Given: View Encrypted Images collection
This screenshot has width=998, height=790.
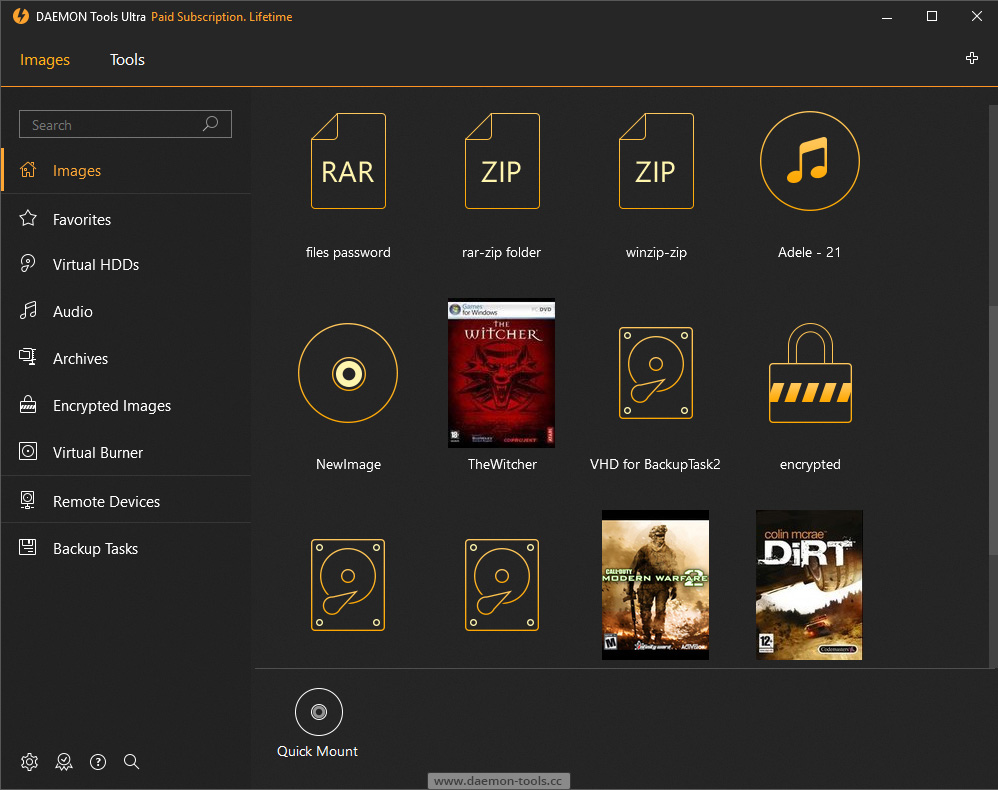Looking at the screenshot, I should (110, 405).
